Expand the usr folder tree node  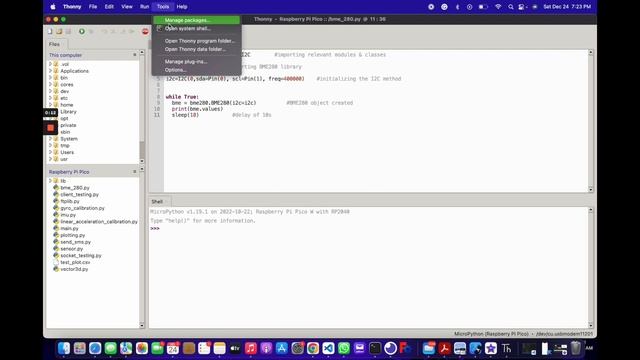click(50, 159)
